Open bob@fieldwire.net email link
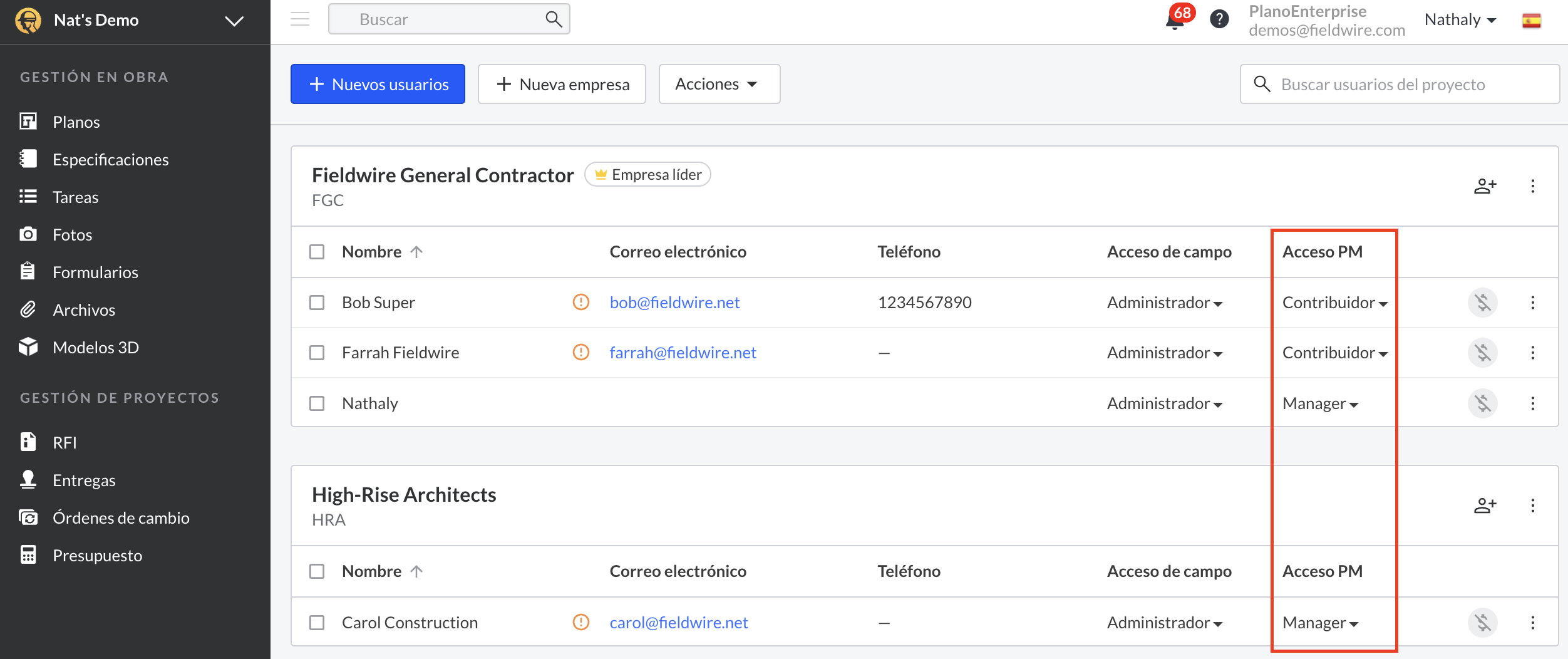This screenshot has width=1568, height=659. click(674, 303)
